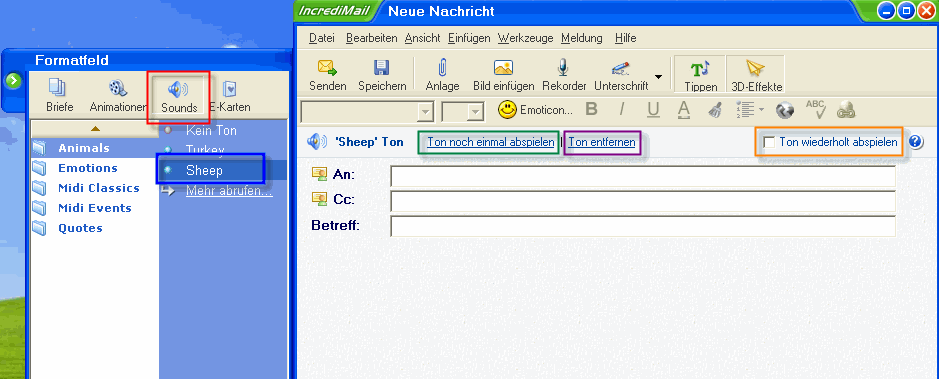The image size is (939, 379).
Task: Open the Datei menu
Action: pos(322,38)
